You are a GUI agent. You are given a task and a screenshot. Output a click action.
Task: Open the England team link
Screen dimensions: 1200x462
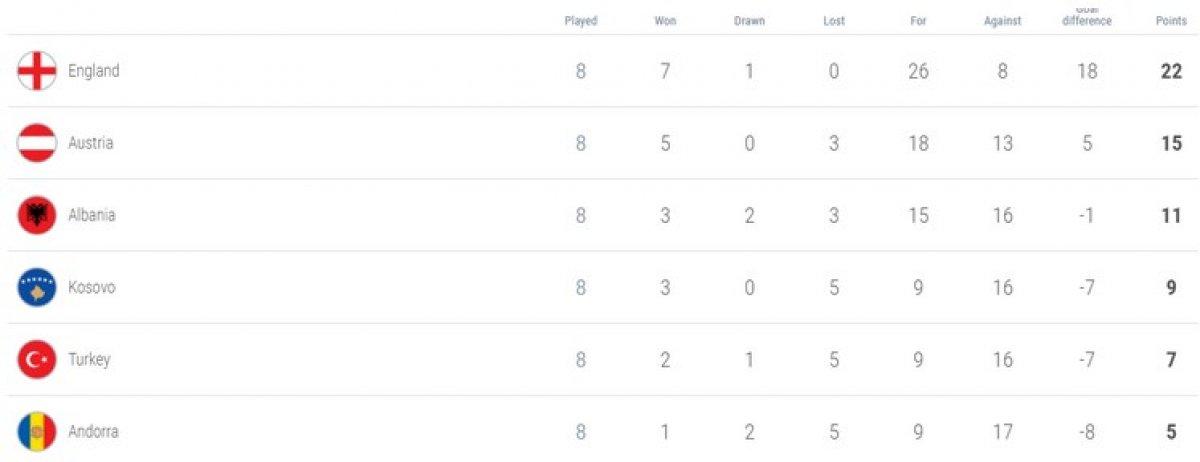click(93, 71)
